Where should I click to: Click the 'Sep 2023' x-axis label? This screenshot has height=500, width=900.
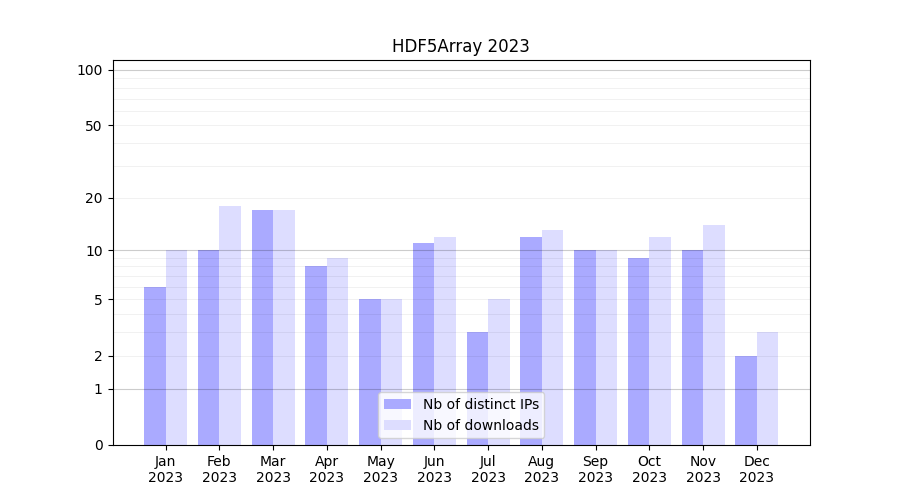(x=595, y=469)
